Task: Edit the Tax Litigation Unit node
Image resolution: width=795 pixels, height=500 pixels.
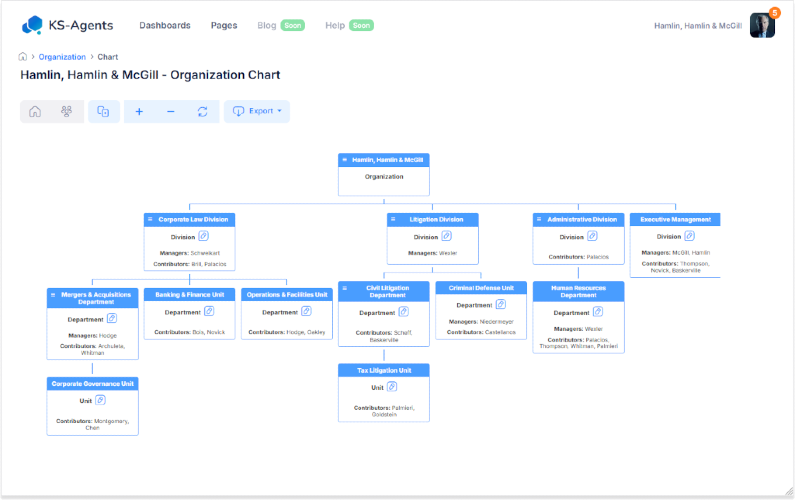Action: point(392,386)
